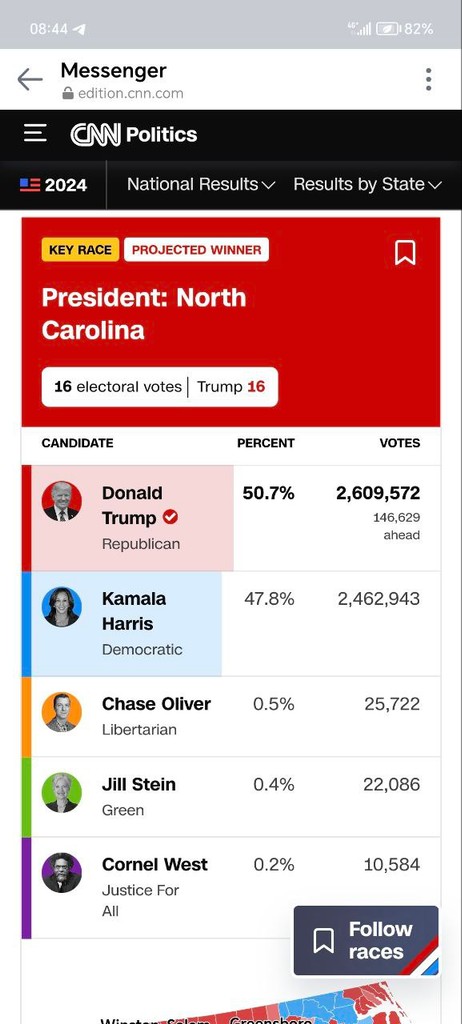Screen dimensions: 462x1024
Task: Open the Politics section link
Action: click(161, 135)
